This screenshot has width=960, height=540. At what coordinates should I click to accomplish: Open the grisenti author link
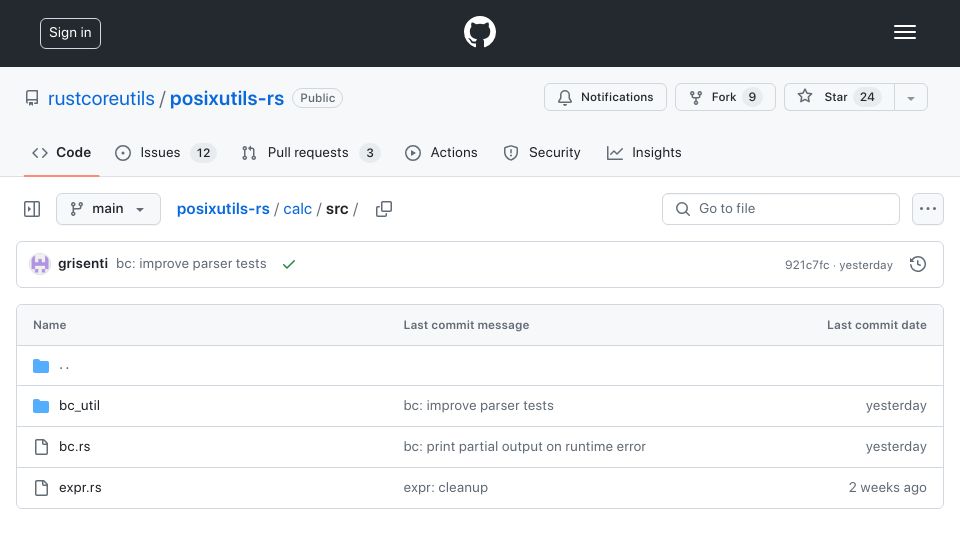[x=83, y=264]
